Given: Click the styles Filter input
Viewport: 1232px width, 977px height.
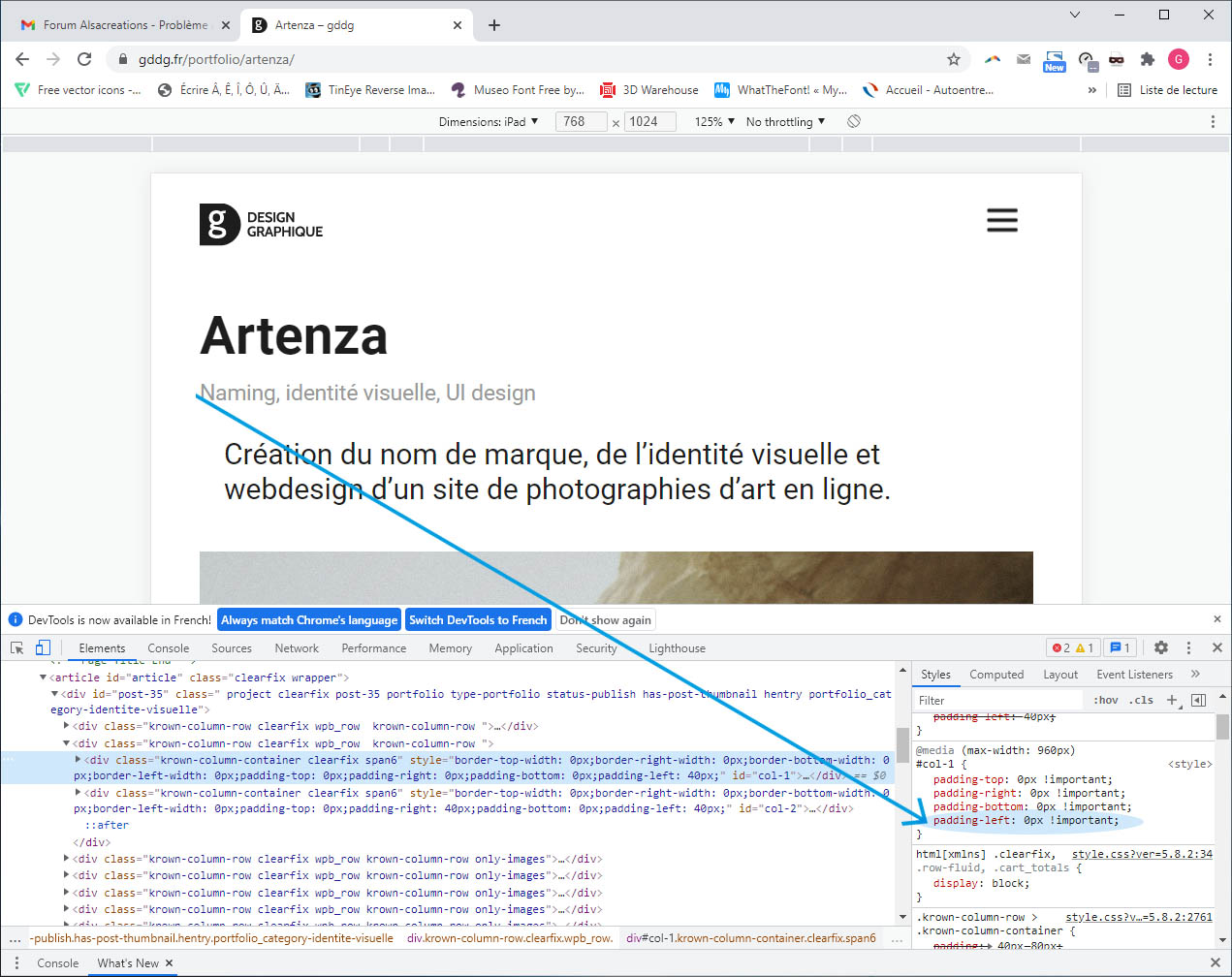Looking at the screenshot, I should [x=998, y=700].
